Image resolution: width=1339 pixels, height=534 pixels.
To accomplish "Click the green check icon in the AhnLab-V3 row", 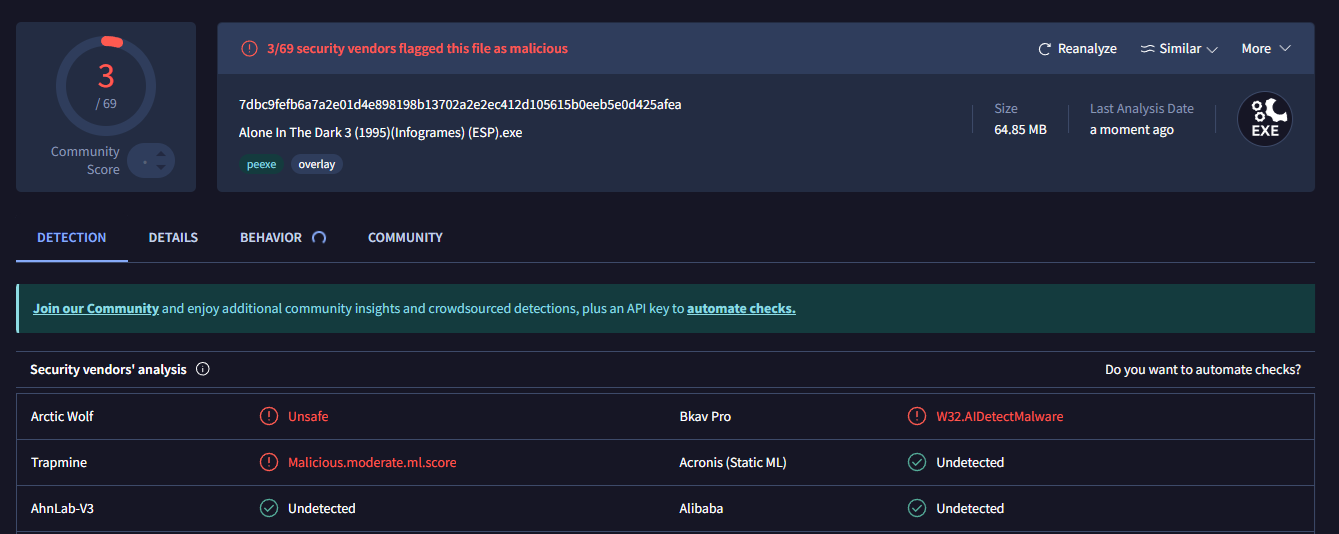I will click(x=268, y=508).
